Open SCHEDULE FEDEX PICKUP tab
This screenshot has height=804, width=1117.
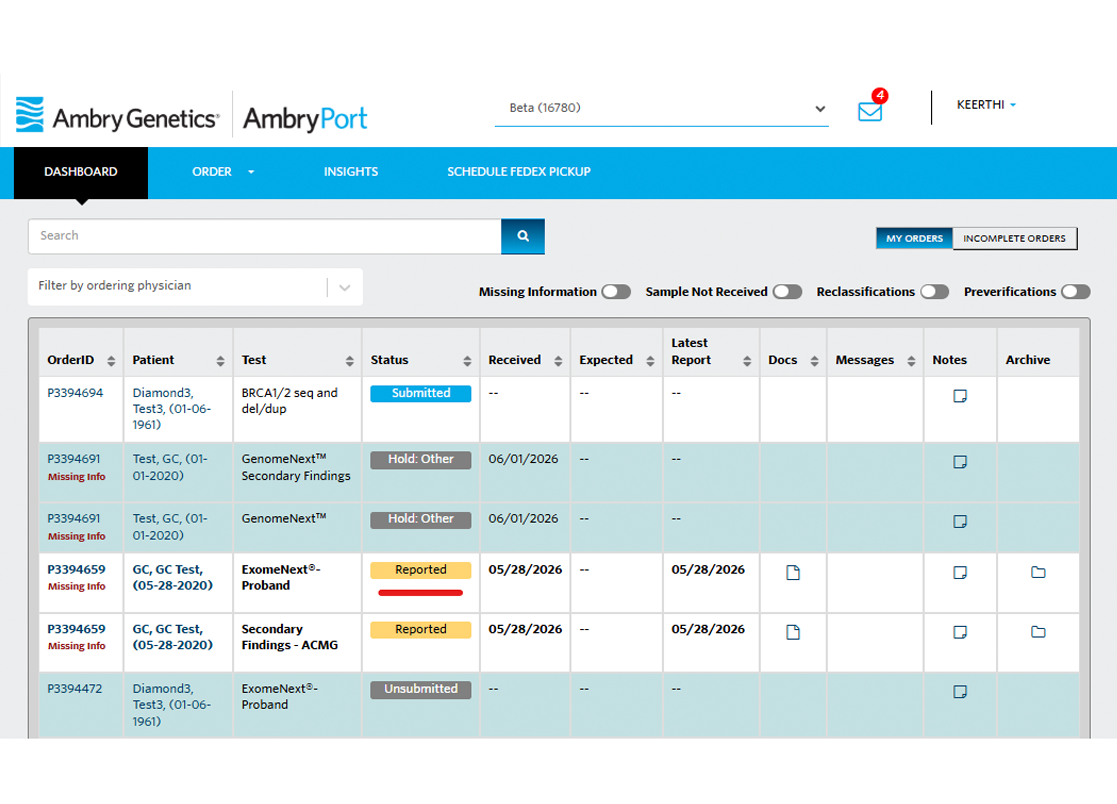point(519,172)
